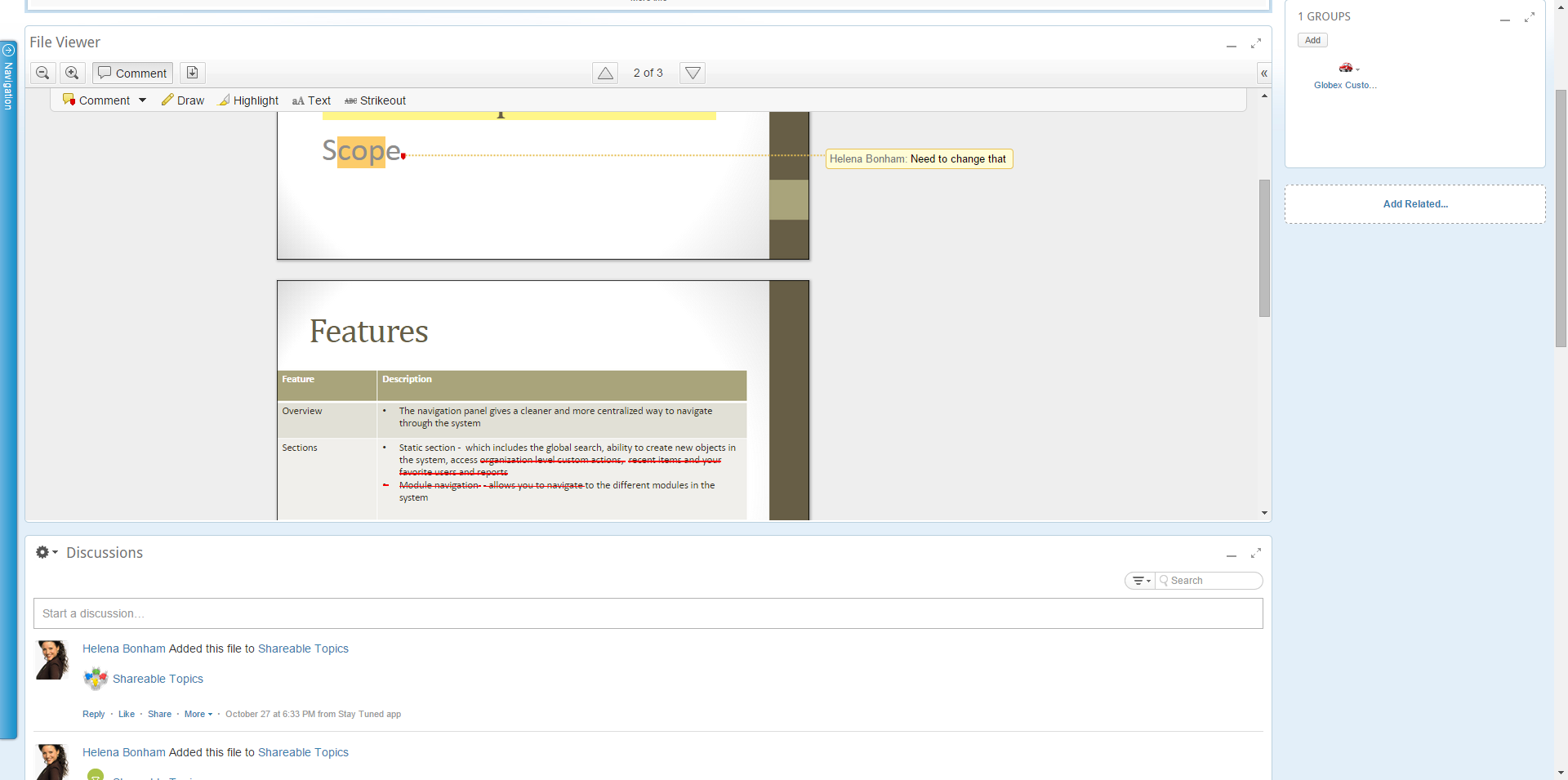Select the Text annotation tool
Image resolution: width=1568 pixels, height=780 pixels.
tap(311, 100)
